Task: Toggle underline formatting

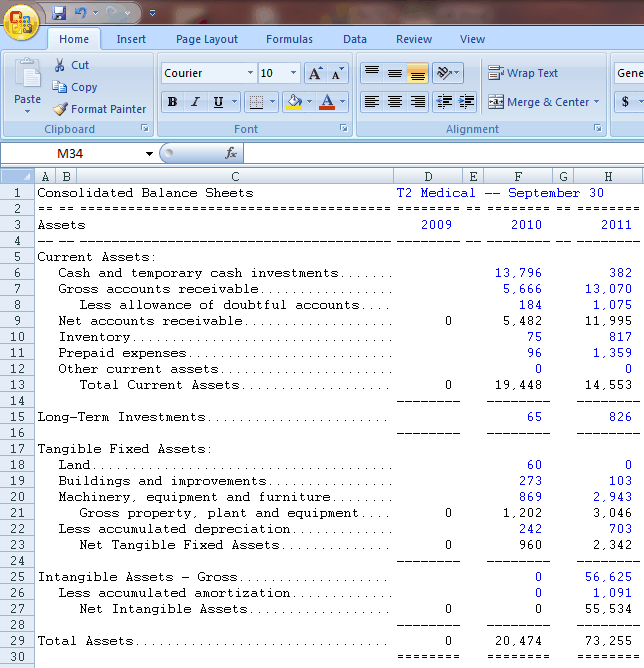Action: 218,102
